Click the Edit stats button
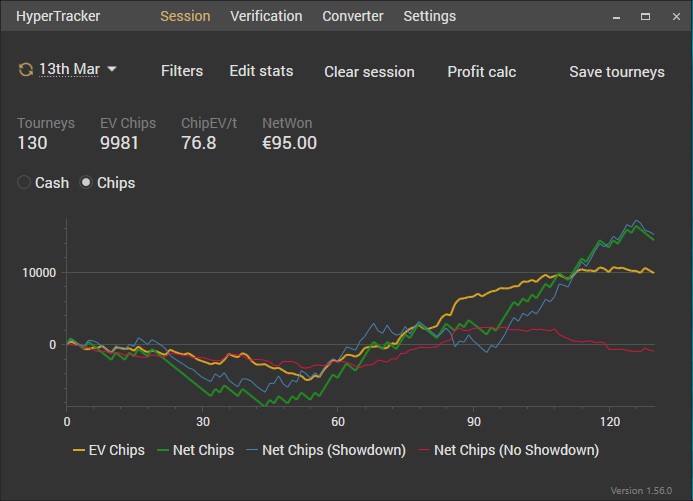Viewport: 693px width, 501px height. coord(261,71)
